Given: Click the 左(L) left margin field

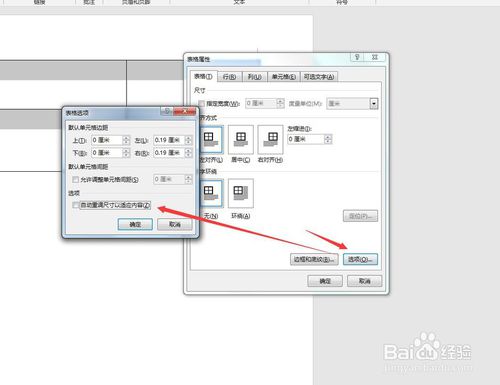Looking at the screenshot, I should coord(169,140).
